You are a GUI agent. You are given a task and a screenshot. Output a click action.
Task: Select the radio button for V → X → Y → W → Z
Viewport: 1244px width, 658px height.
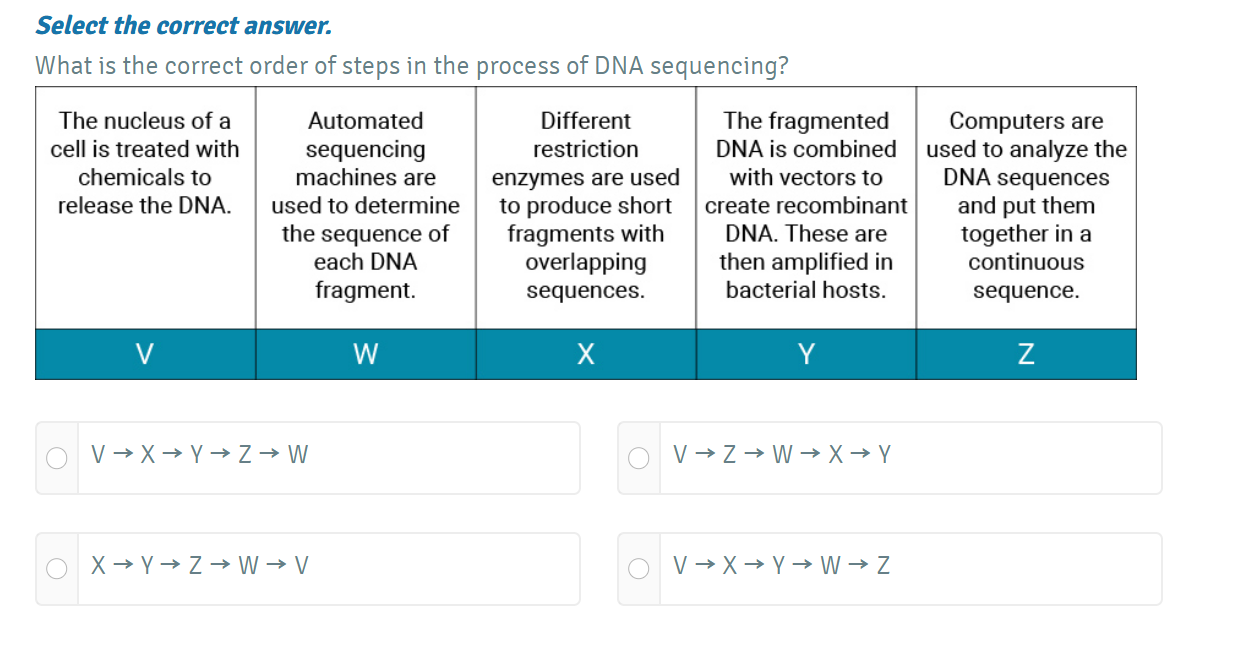coord(639,569)
